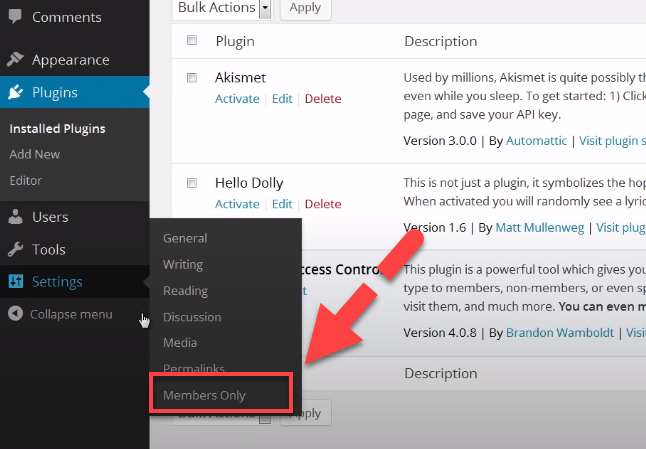This screenshot has height=449, width=646.
Task: Open Writing settings in flyout
Action: pyautogui.click(x=183, y=264)
